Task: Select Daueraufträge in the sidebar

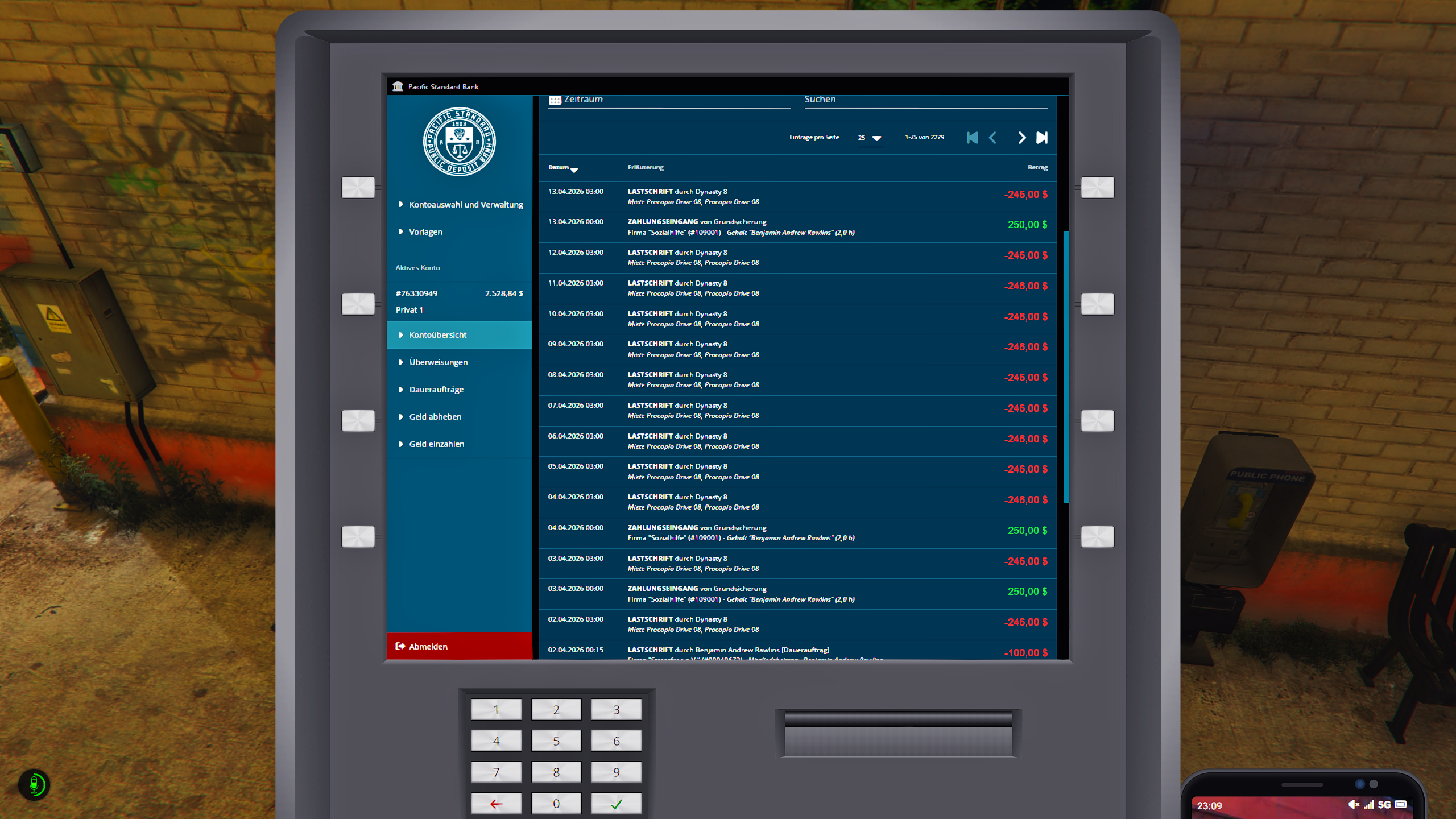Action: [x=436, y=390]
